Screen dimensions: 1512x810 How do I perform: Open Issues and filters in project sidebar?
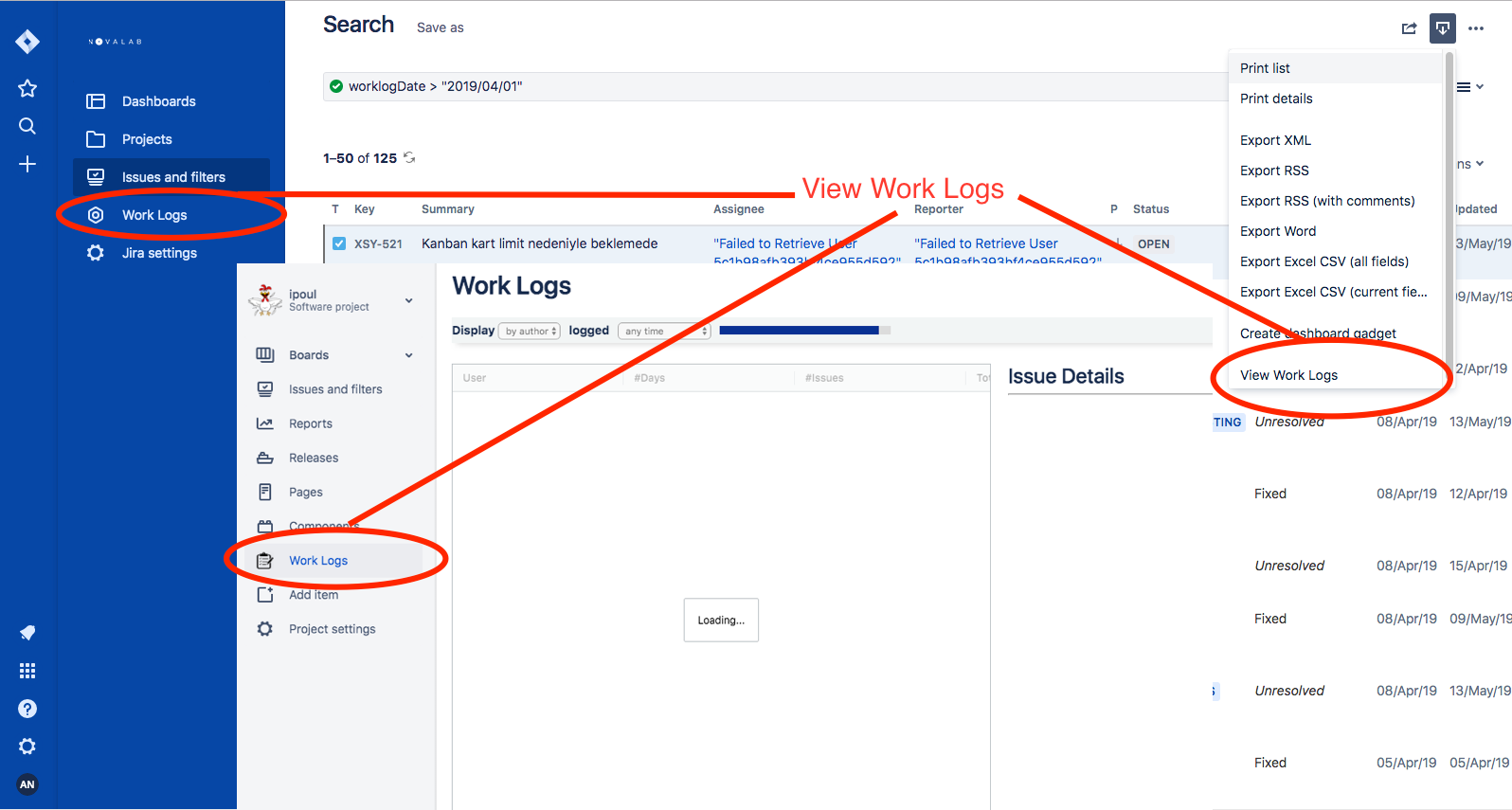tap(335, 389)
